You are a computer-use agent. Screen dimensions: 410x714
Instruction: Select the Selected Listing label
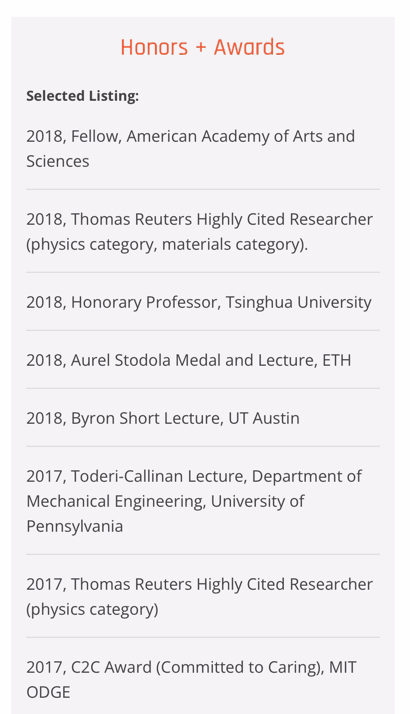tap(82, 96)
